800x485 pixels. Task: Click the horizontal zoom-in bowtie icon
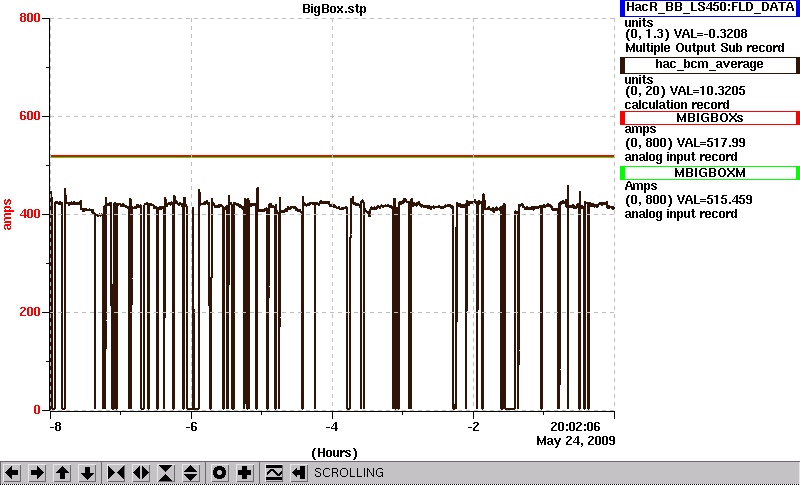116,473
